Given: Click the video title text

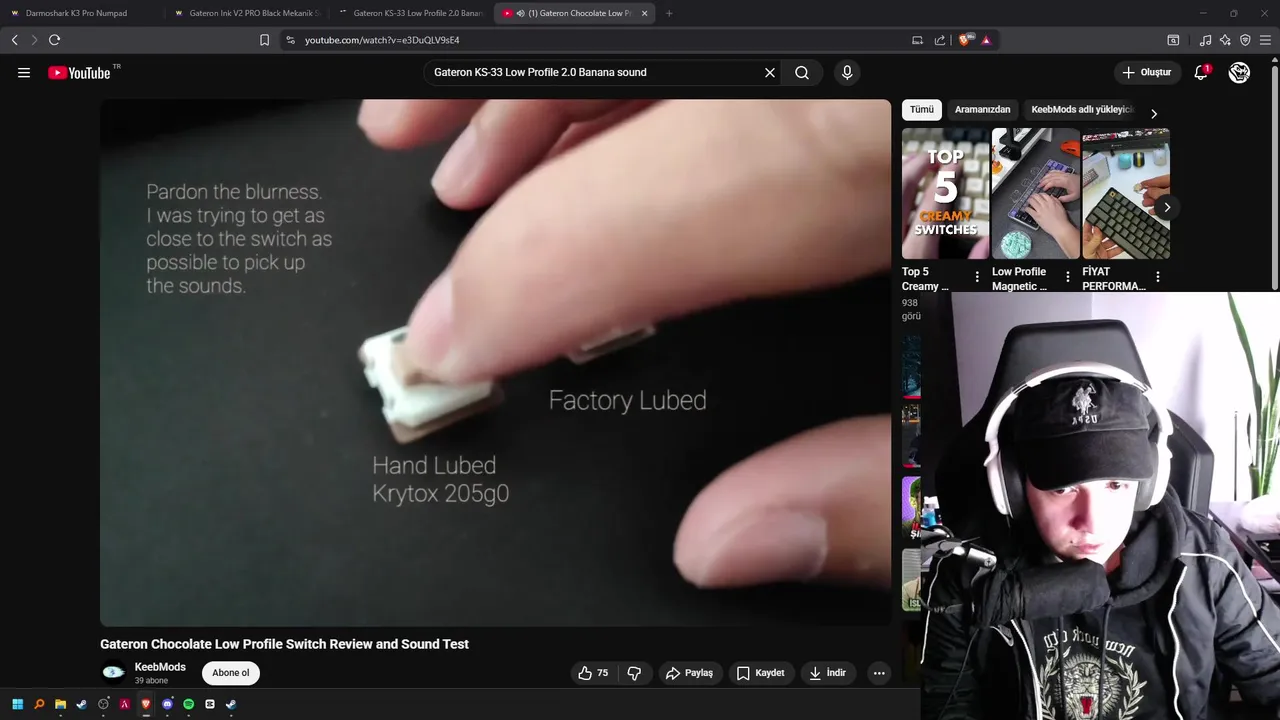Looking at the screenshot, I should (284, 644).
